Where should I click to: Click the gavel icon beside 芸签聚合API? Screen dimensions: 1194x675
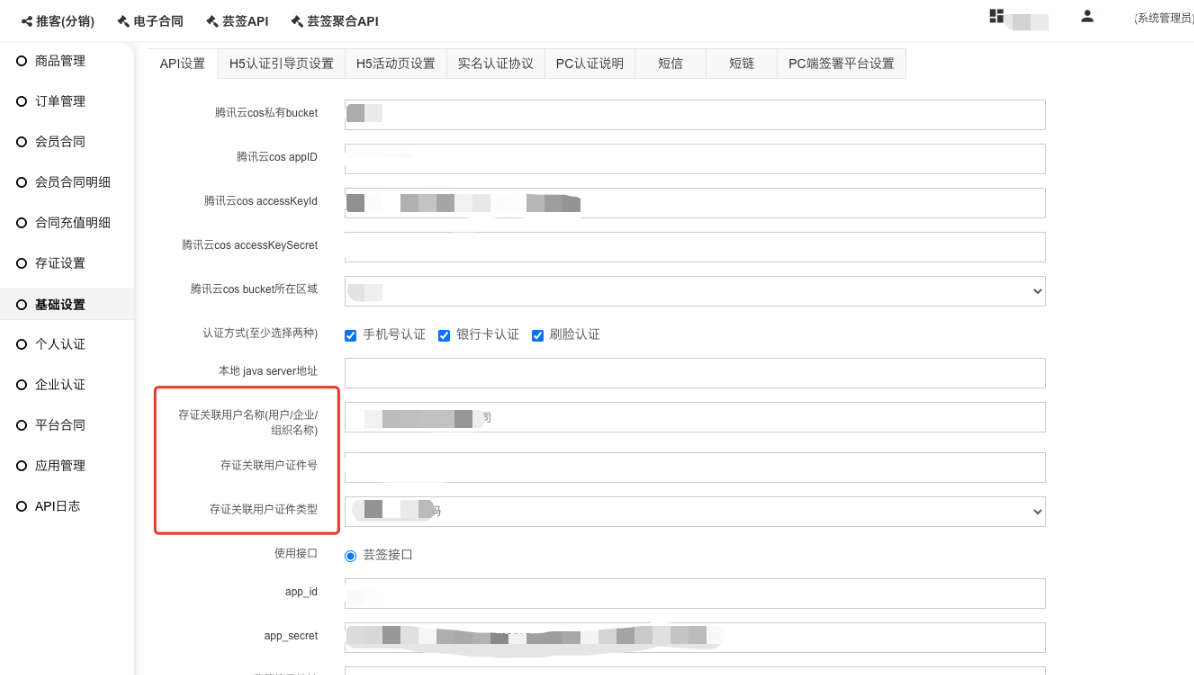[x=297, y=21]
